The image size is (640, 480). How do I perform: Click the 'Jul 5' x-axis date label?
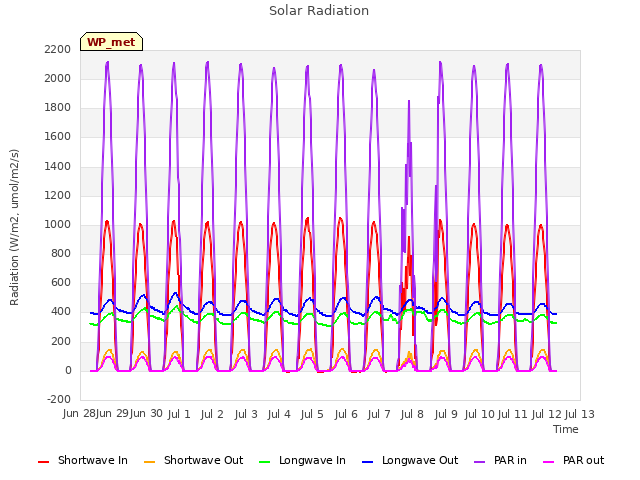point(312,414)
